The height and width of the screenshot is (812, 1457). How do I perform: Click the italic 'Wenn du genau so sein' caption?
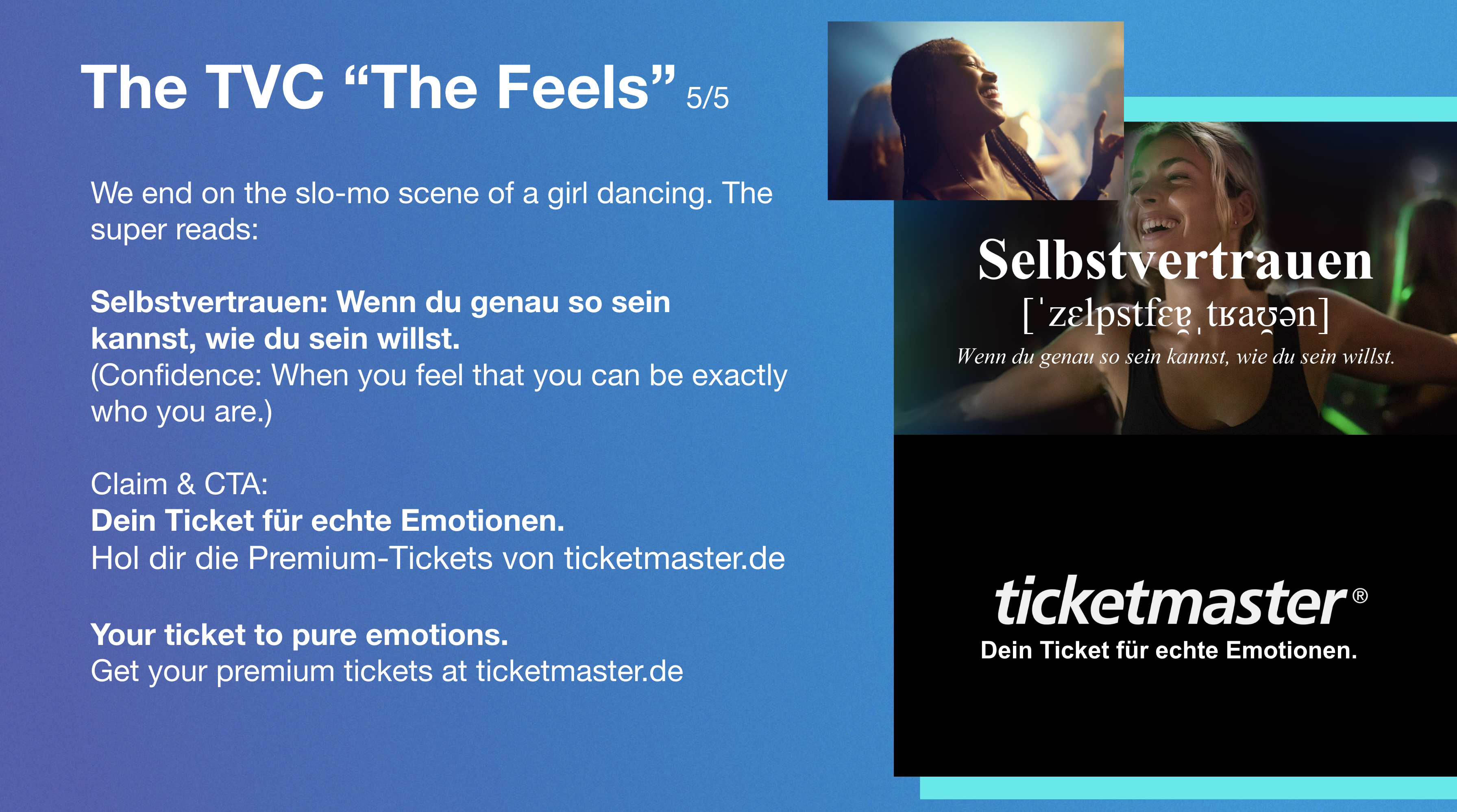(x=1175, y=356)
